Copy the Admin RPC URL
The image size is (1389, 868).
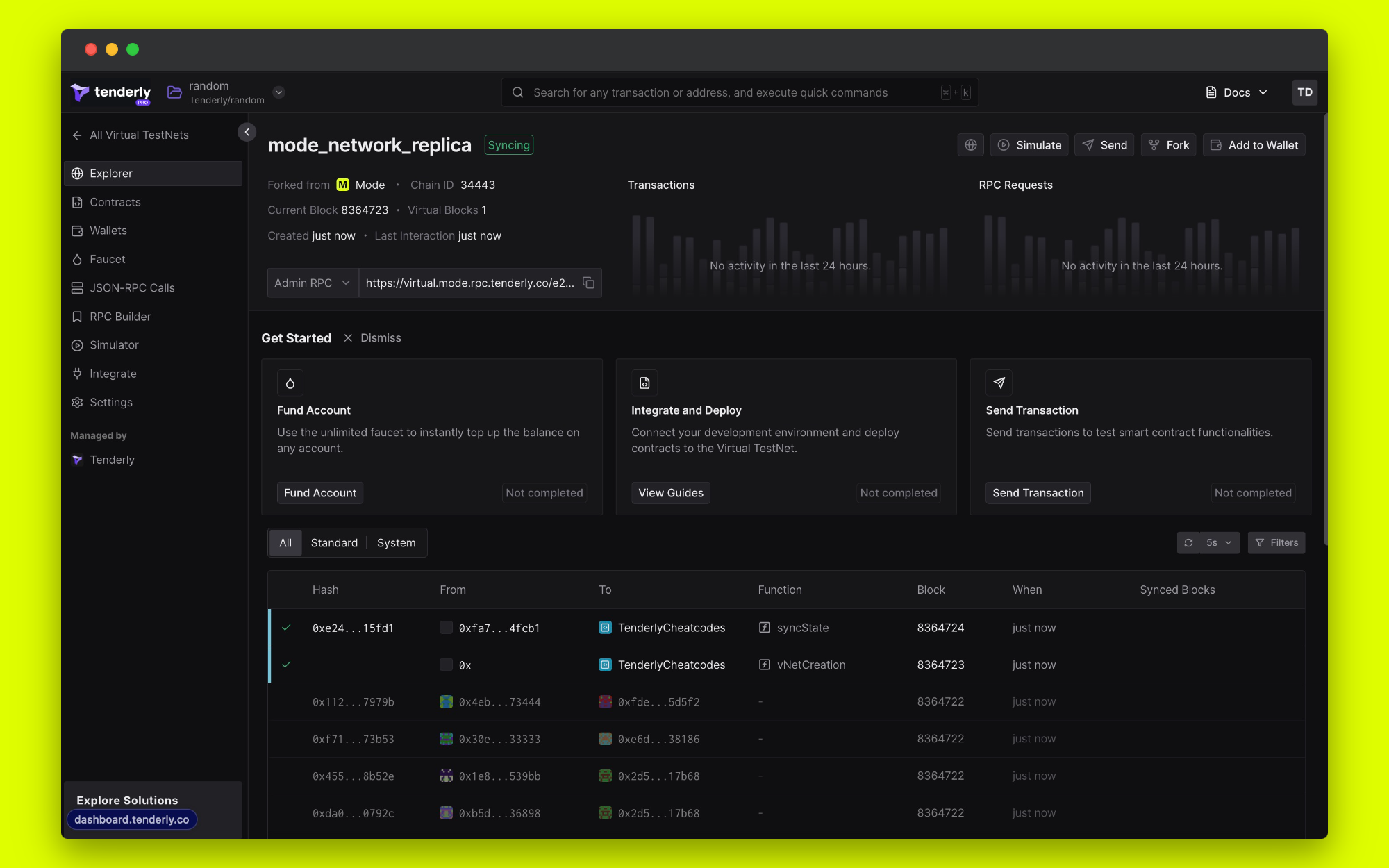588,283
